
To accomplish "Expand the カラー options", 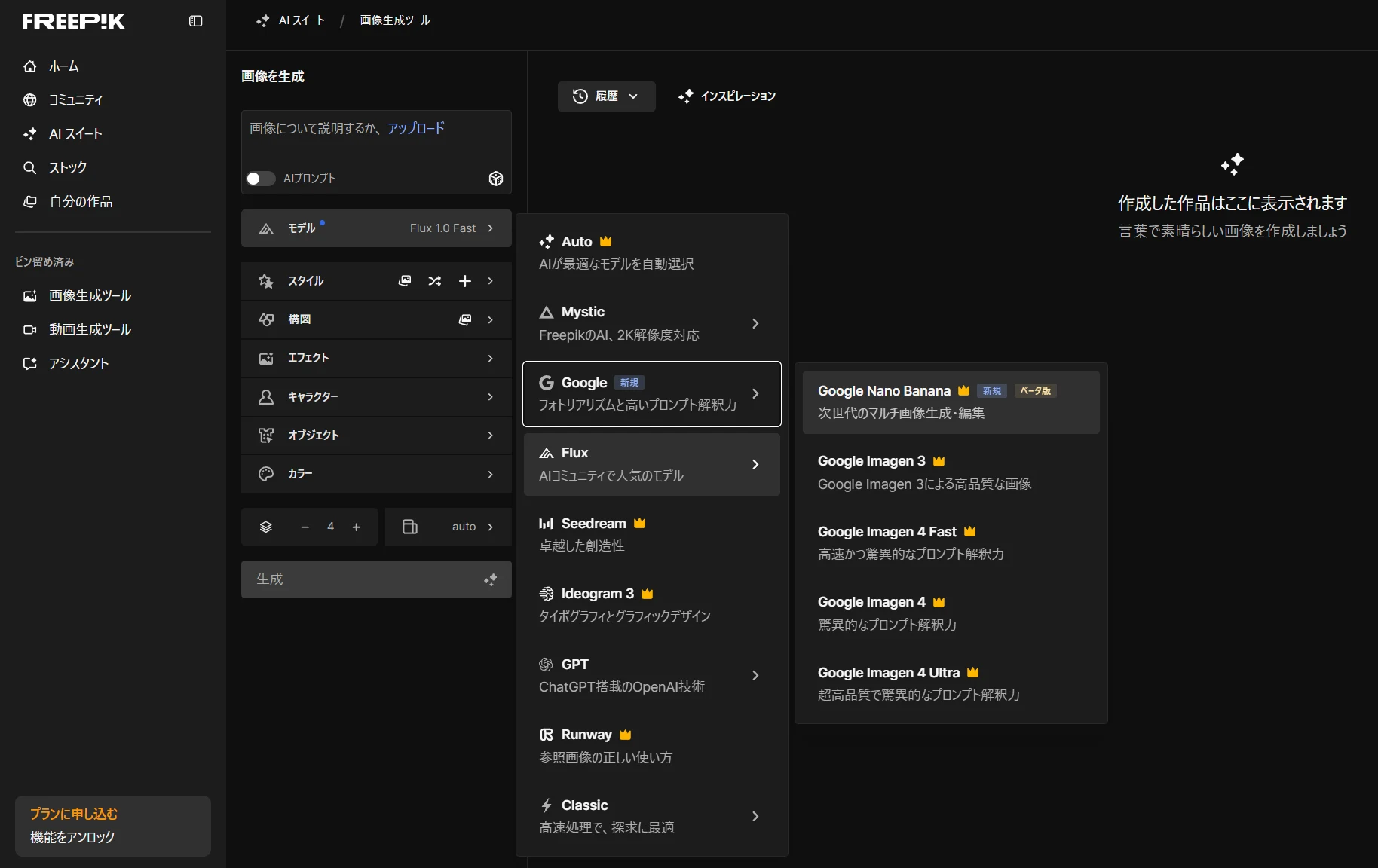I will coord(376,474).
